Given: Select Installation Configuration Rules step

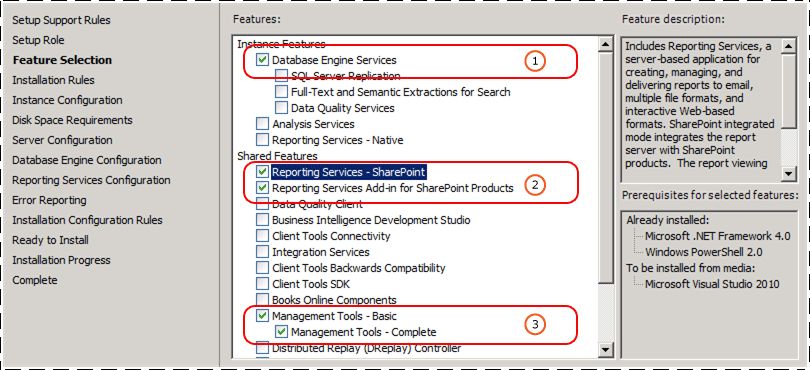Looking at the screenshot, I should coord(87,220).
